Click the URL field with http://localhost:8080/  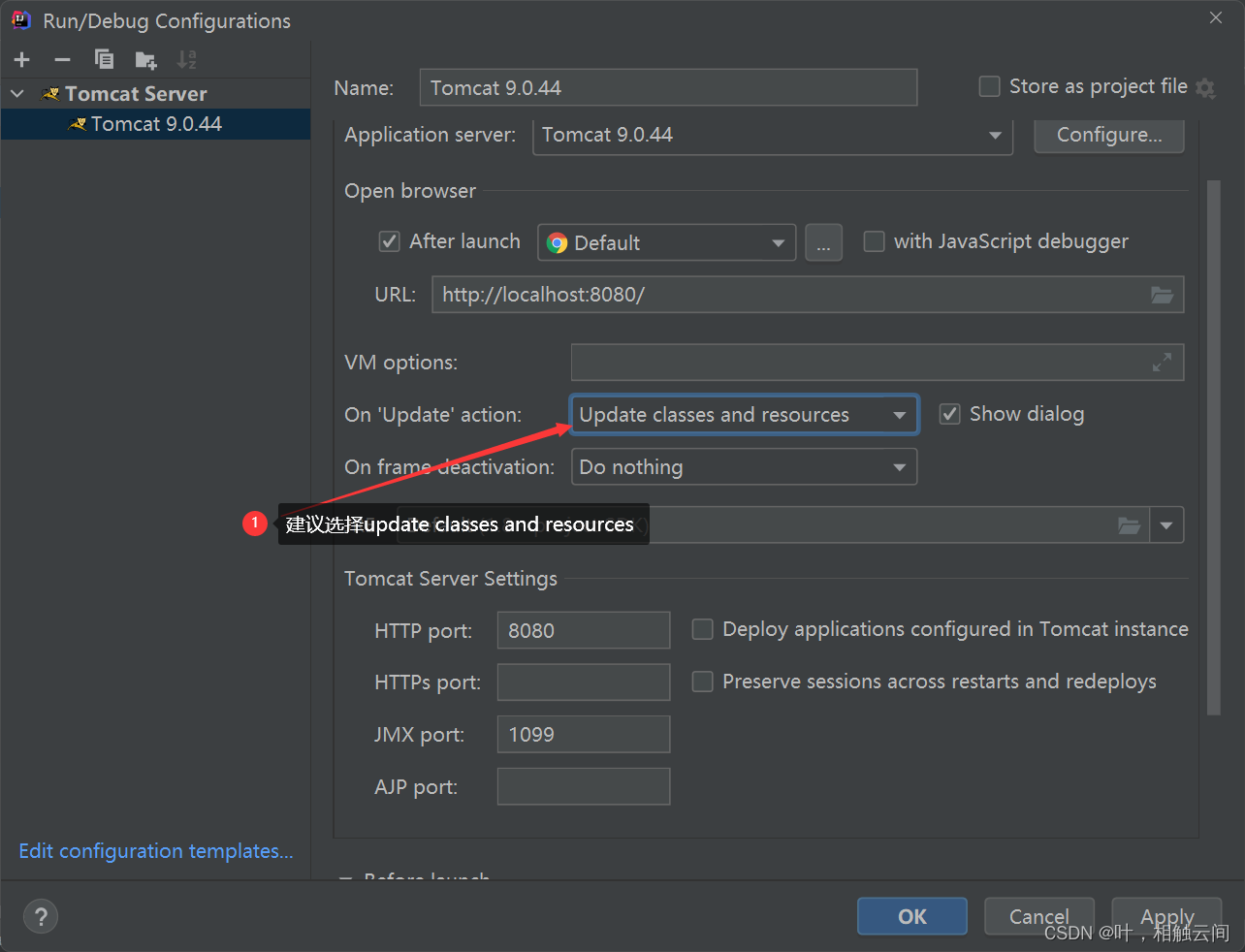(808, 295)
